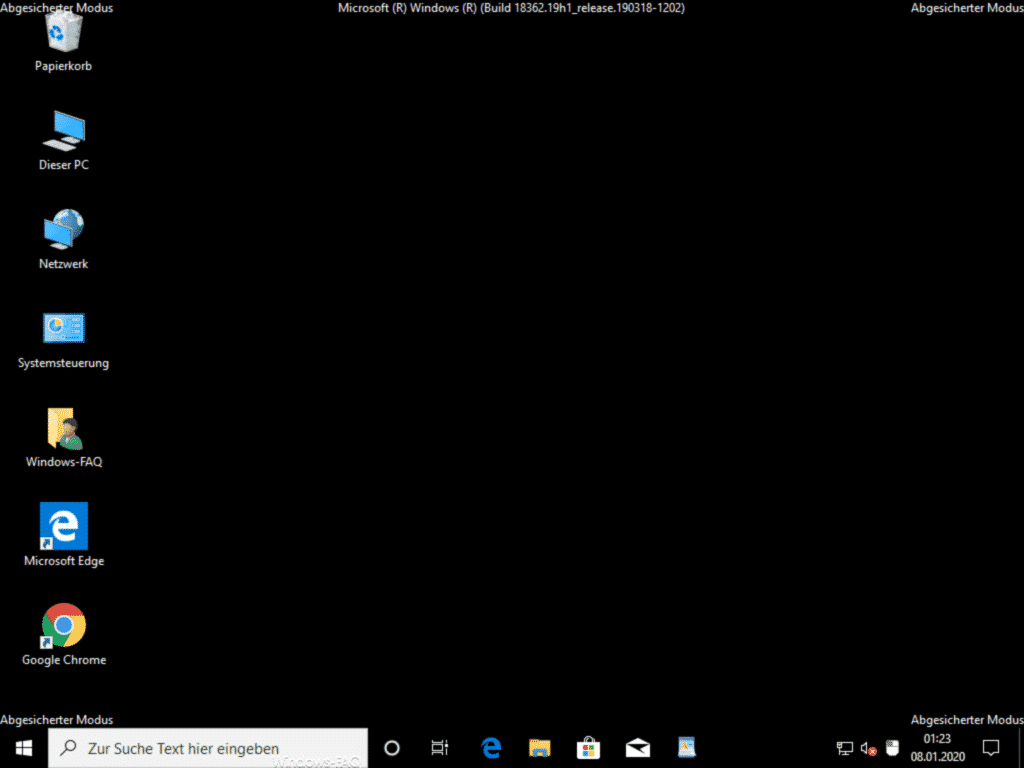The width and height of the screenshot is (1024, 768).
Task: Open network status tray icon
Action: pyautogui.click(x=845, y=748)
